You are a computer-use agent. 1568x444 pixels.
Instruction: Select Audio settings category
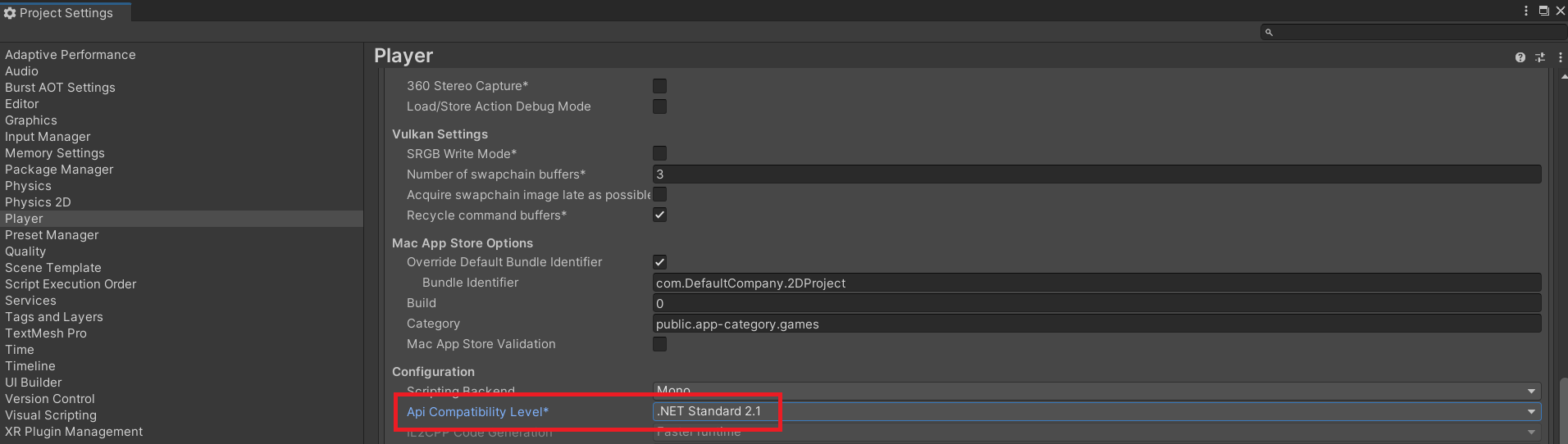coord(21,71)
